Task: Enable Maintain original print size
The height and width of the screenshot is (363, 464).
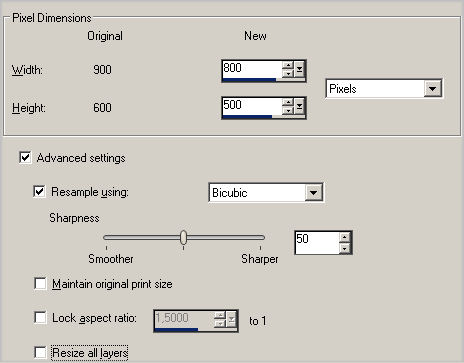Action: (x=40, y=284)
